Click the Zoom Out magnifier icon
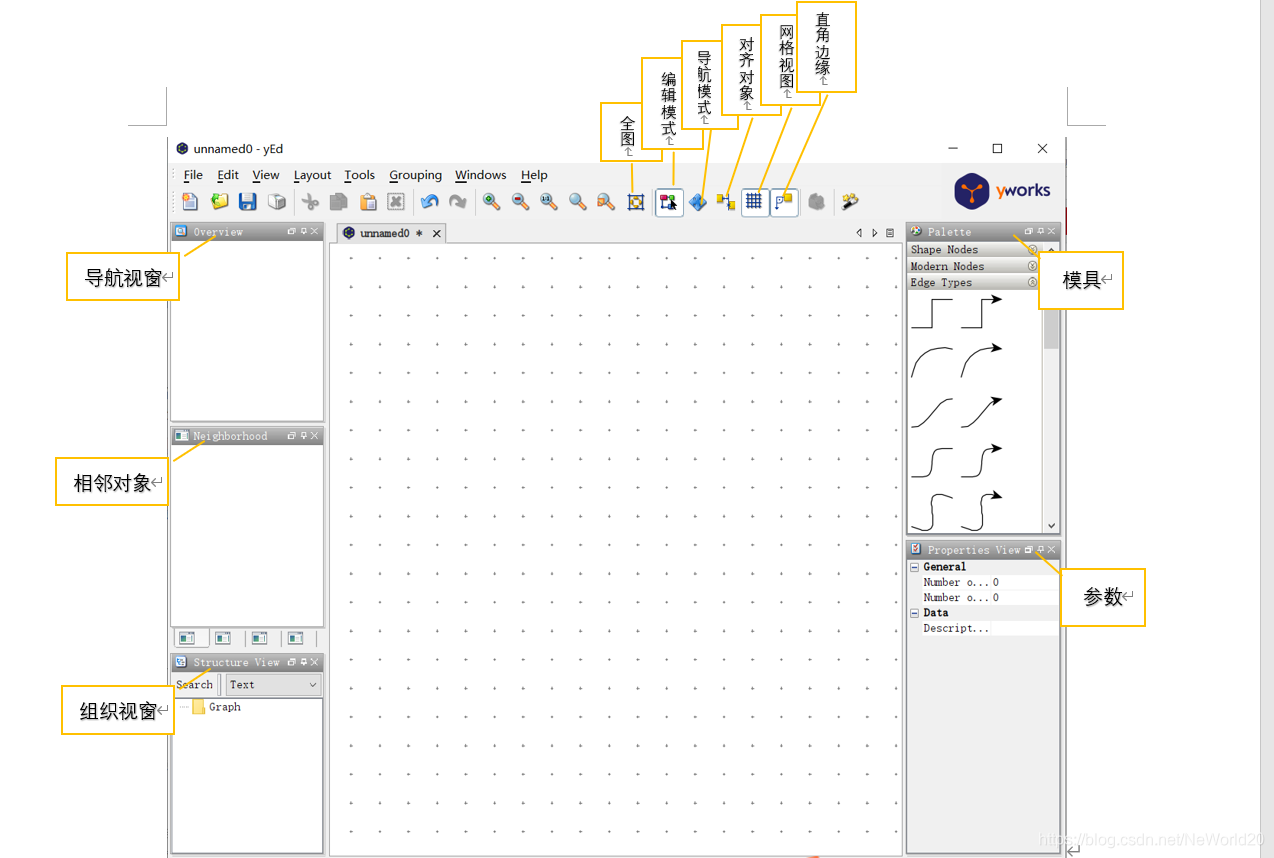This screenshot has height=858, width=1274. tap(520, 202)
